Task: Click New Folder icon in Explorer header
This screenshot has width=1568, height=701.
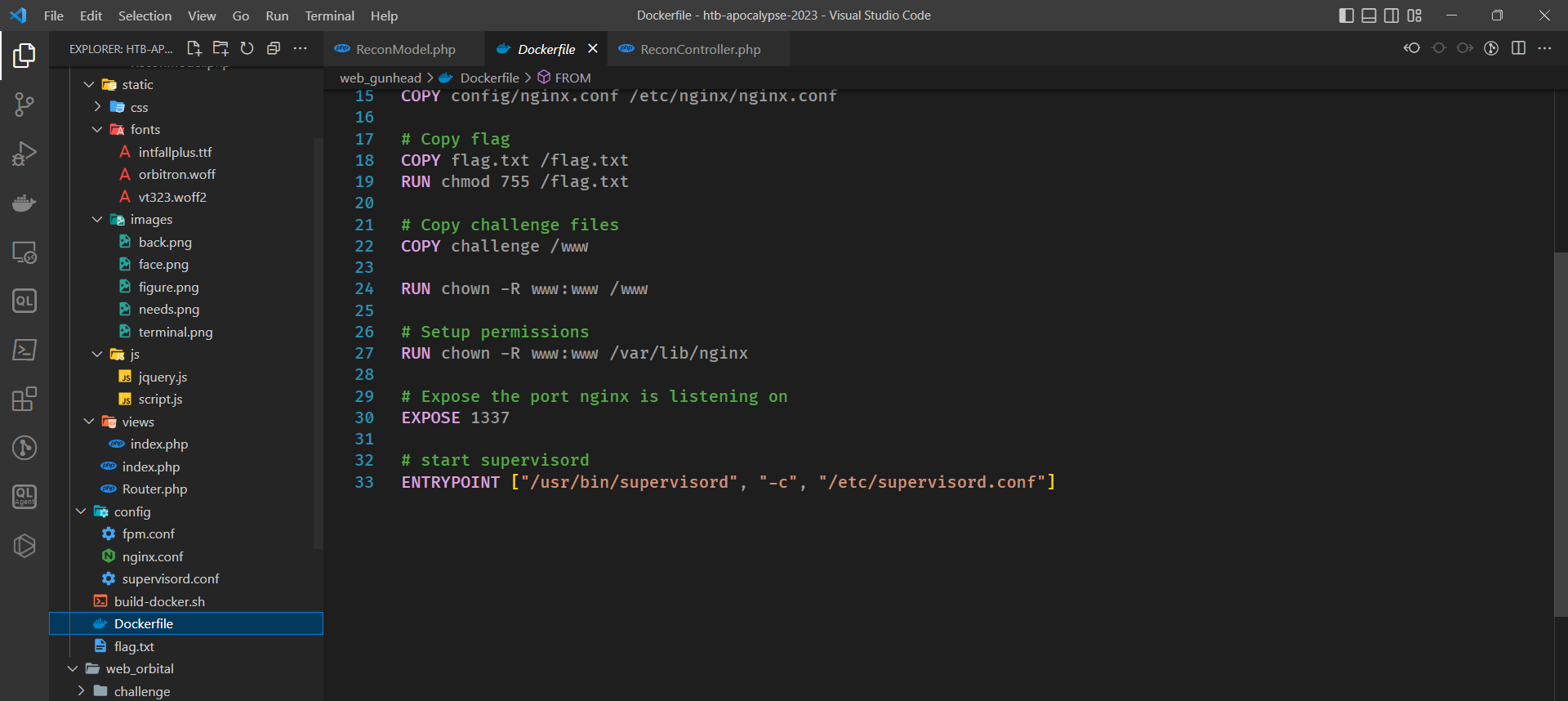Action: pyautogui.click(x=220, y=48)
